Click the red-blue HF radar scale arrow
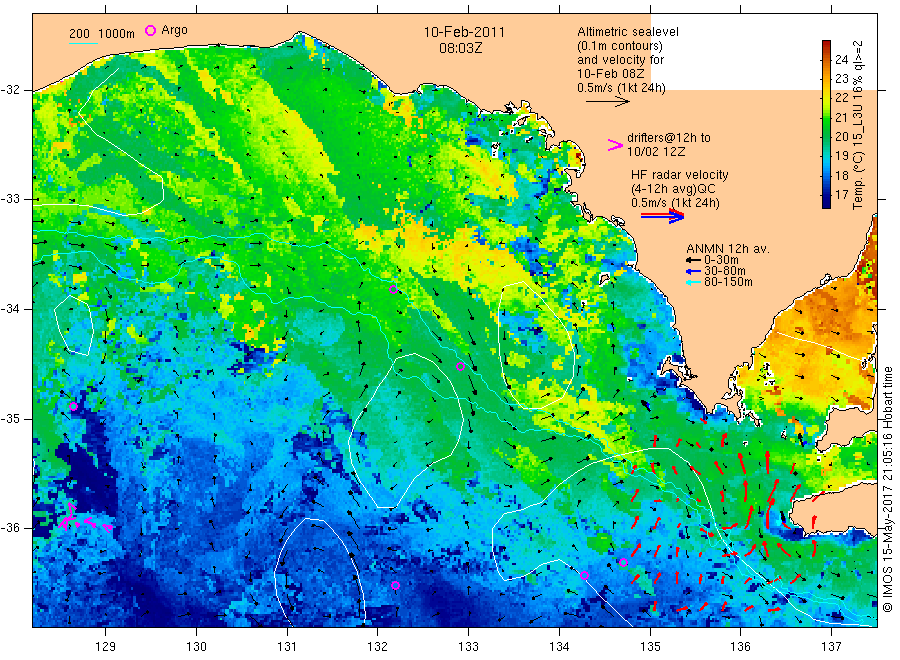The height and width of the screenshot is (660, 900). [662, 216]
